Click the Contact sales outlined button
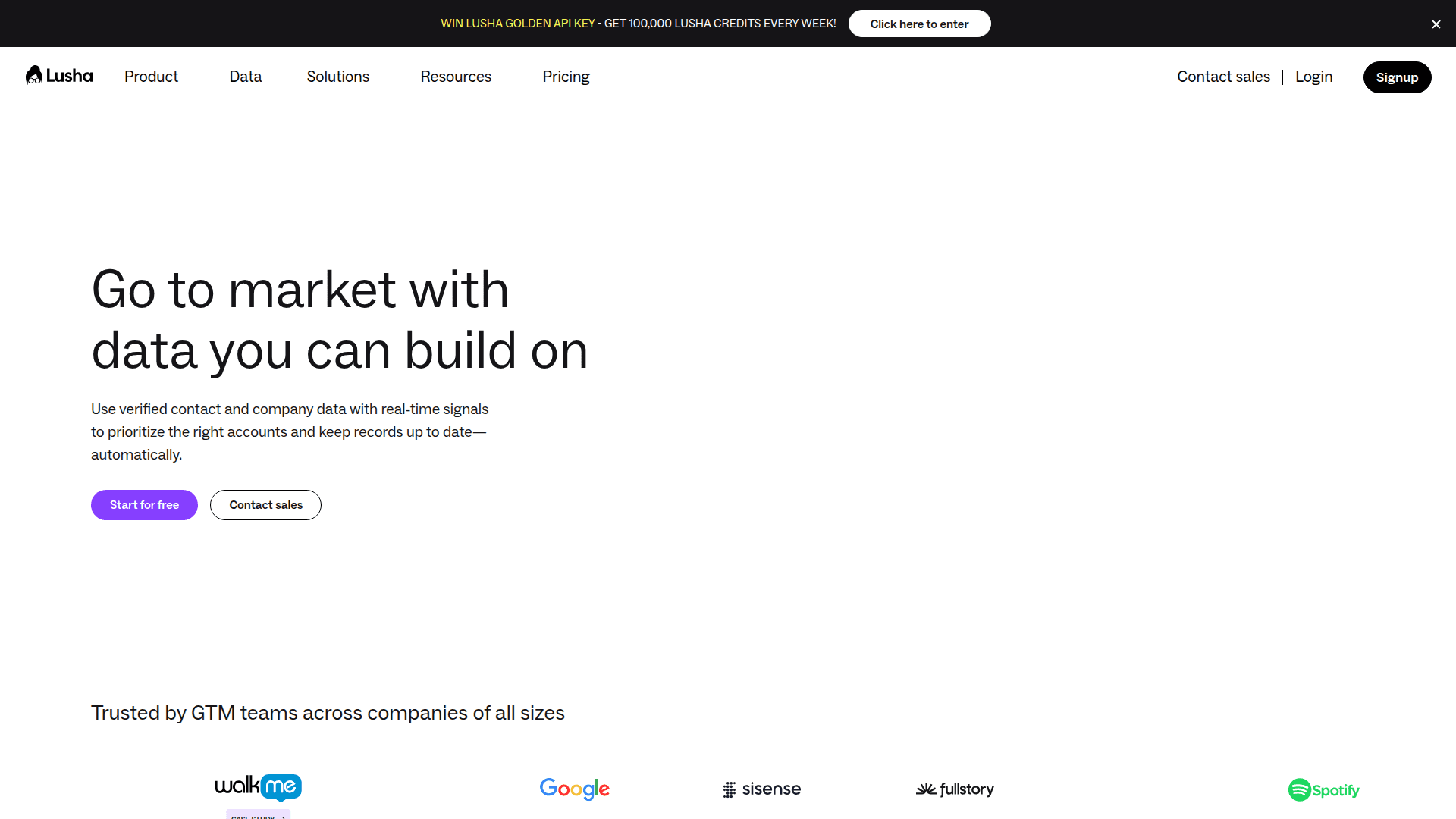This screenshot has height=819, width=1456. [x=265, y=504]
